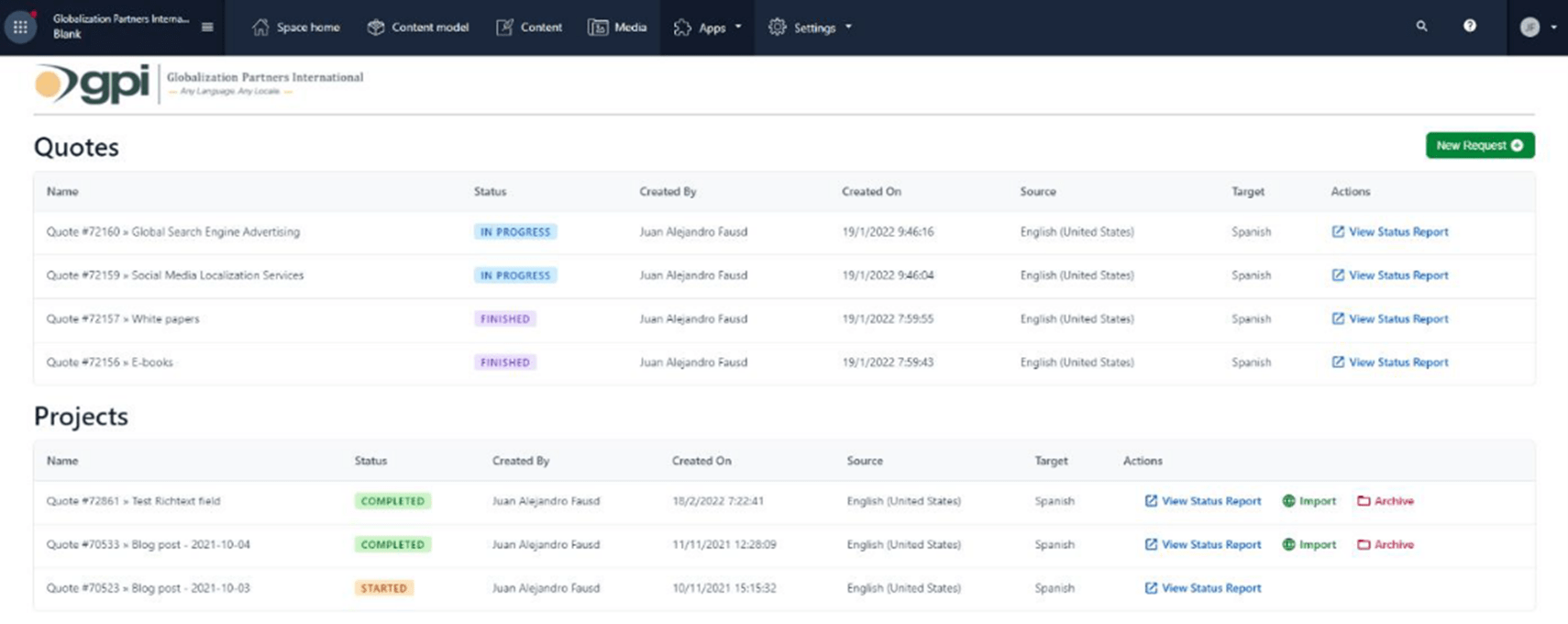View Status Report for E-books
The height and width of the screenshot is (624, 1568).
[1390, 362]
